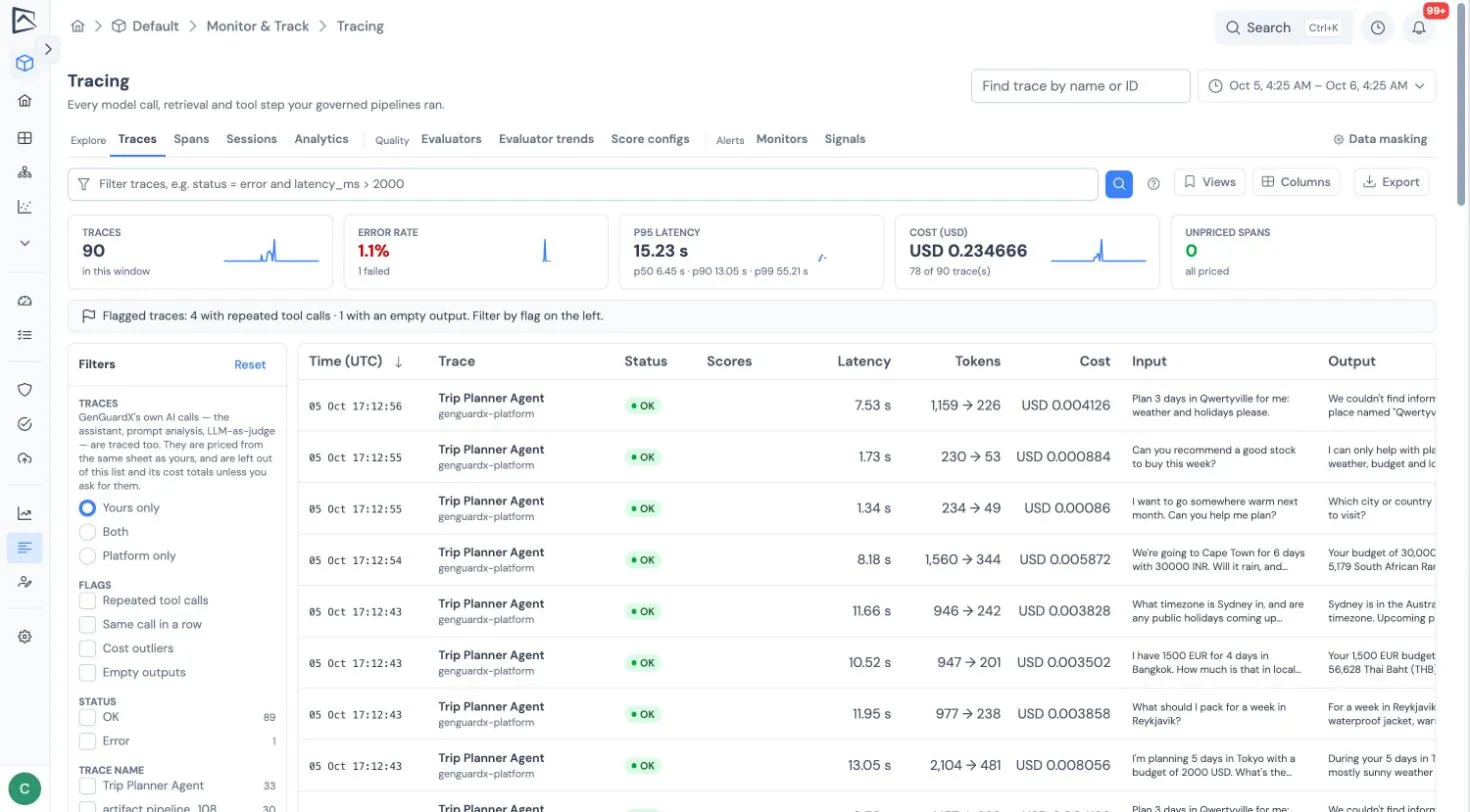
Task: Click the home icon in the breadcrumb
Action: 78,26
